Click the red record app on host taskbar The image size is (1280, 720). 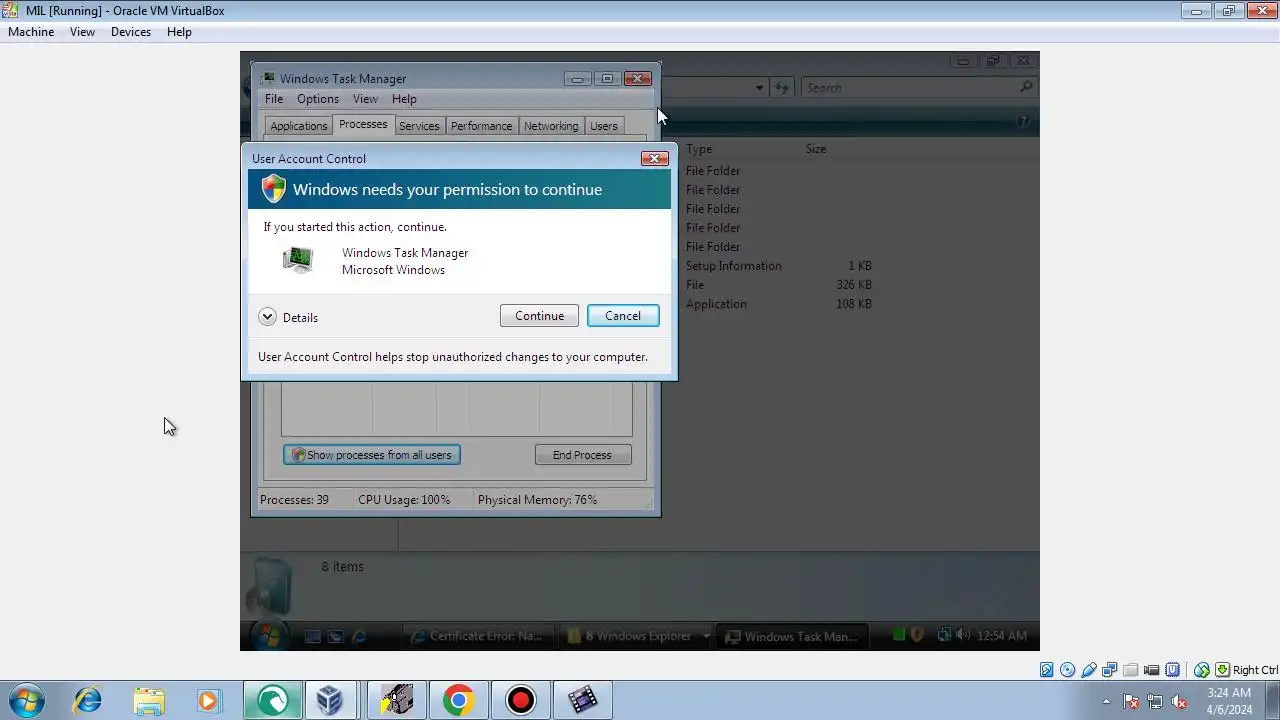(x=520, y=700)
